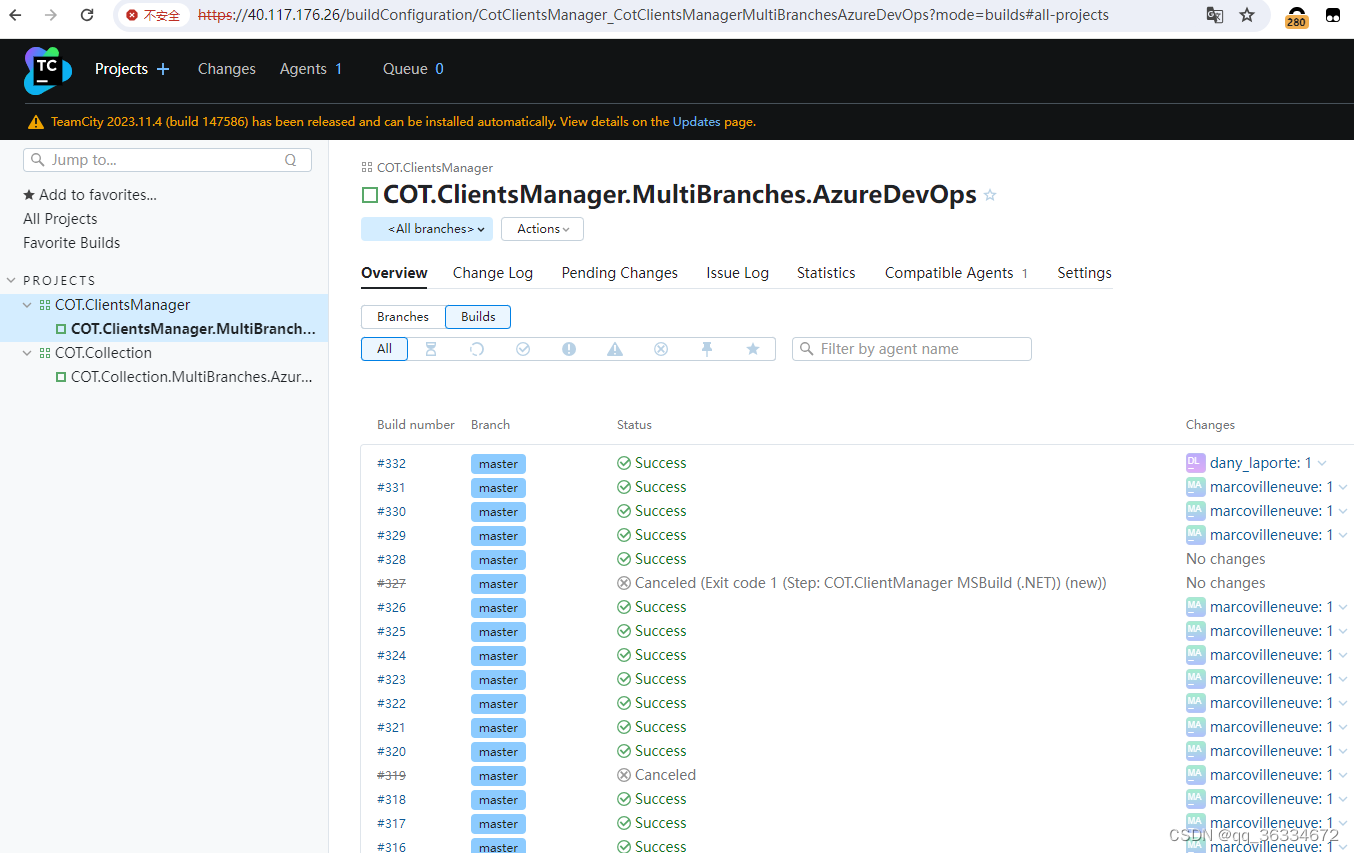
Task: Click dany_laporte's DL avatar on build #332
Action: tap(1195, 463)
